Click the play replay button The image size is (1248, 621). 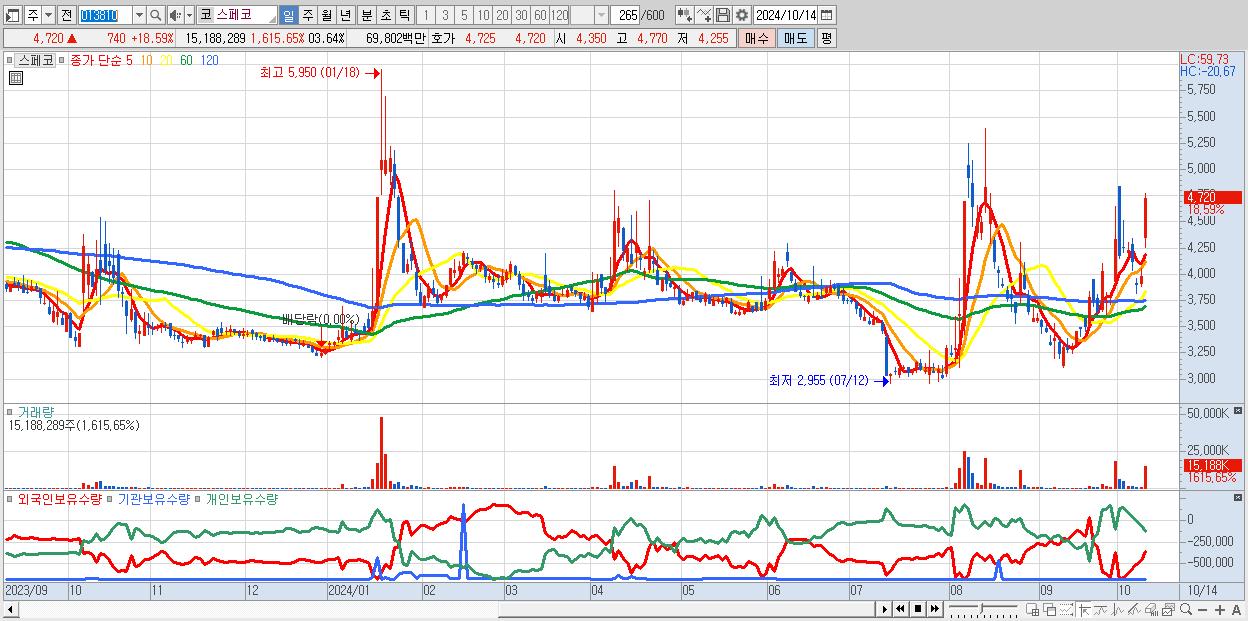(885, 609)
